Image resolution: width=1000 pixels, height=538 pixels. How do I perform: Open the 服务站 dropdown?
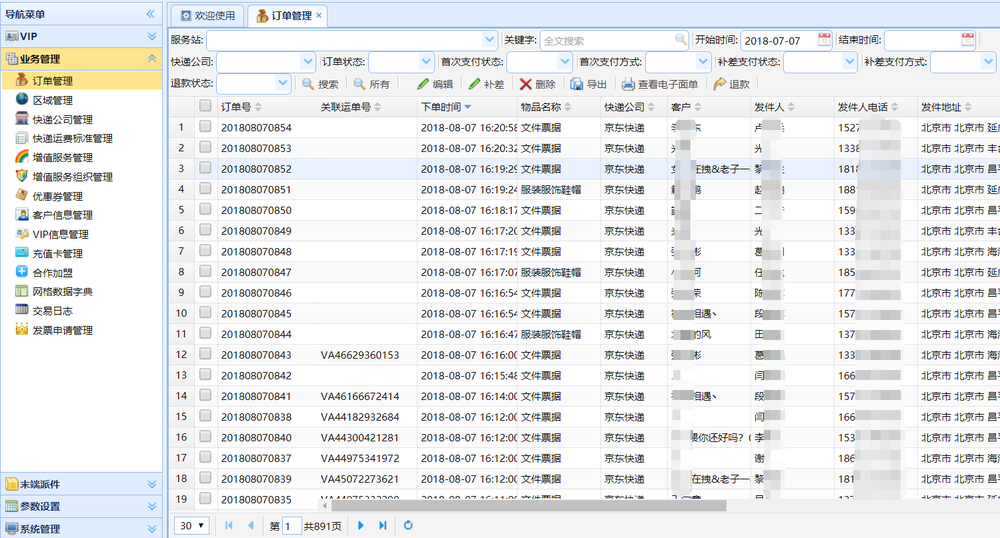tap(489, 40)
